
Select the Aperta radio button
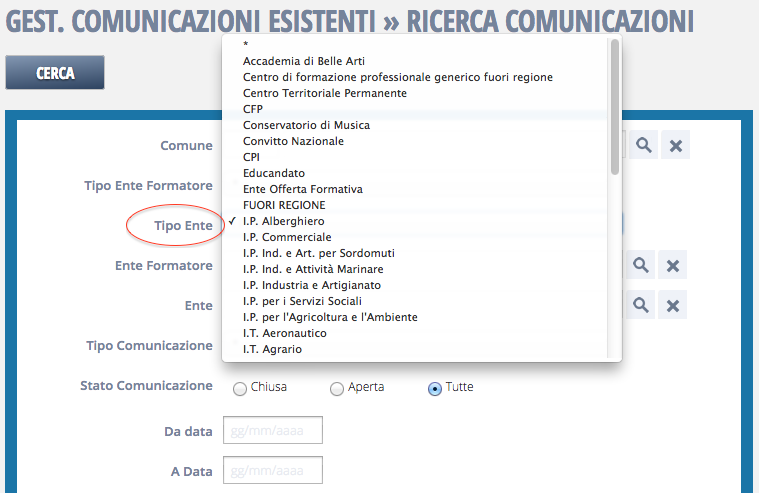[337, 389]
